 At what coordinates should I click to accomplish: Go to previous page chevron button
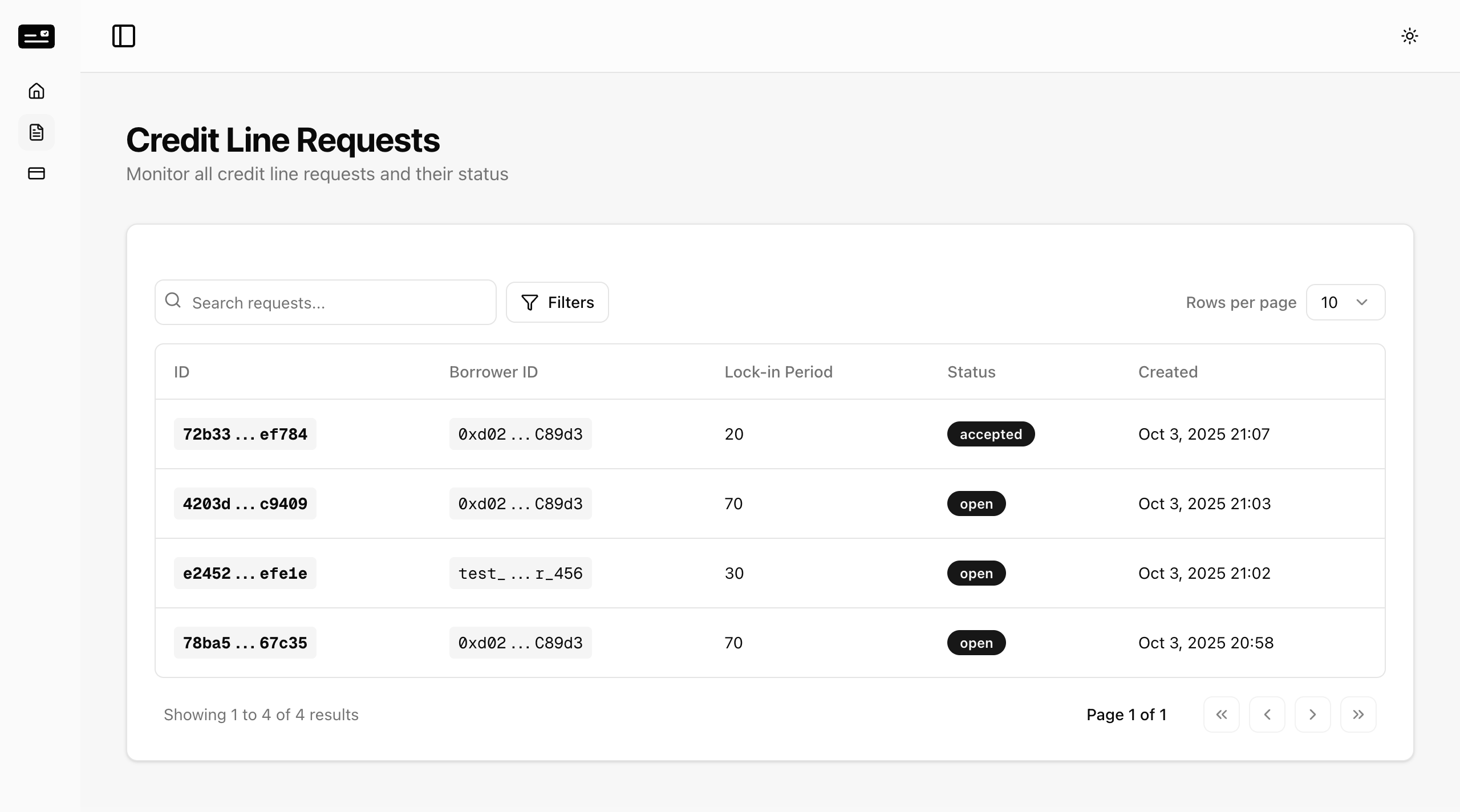pos(1267,714)
